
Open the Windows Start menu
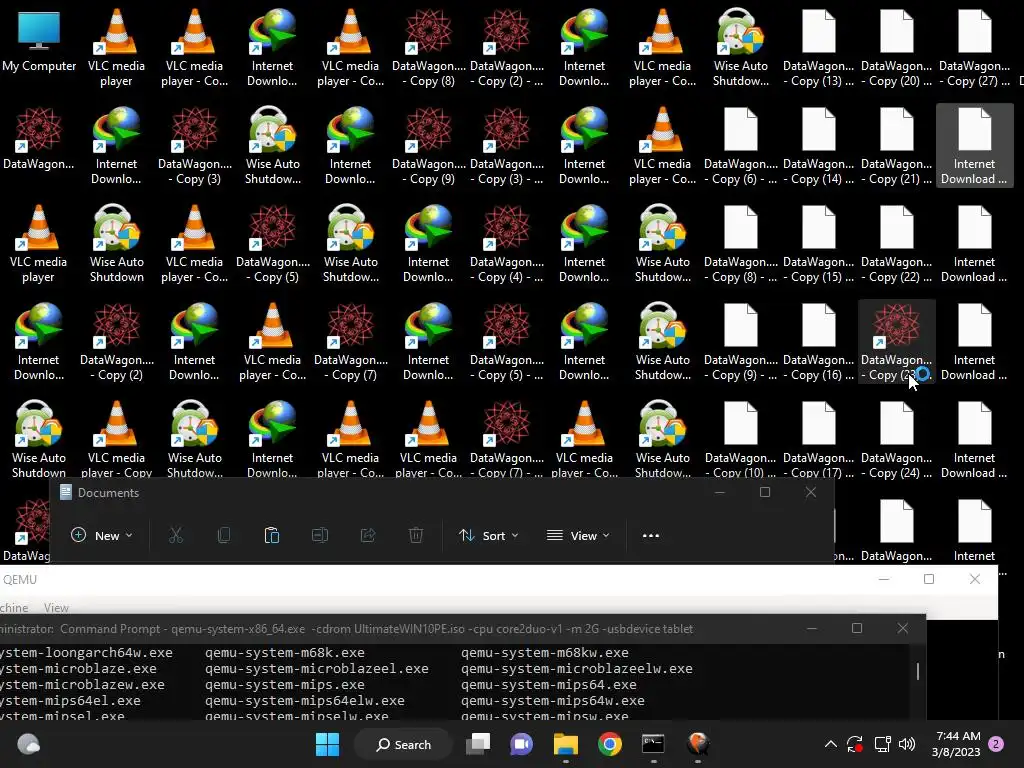tap(327, 744)
